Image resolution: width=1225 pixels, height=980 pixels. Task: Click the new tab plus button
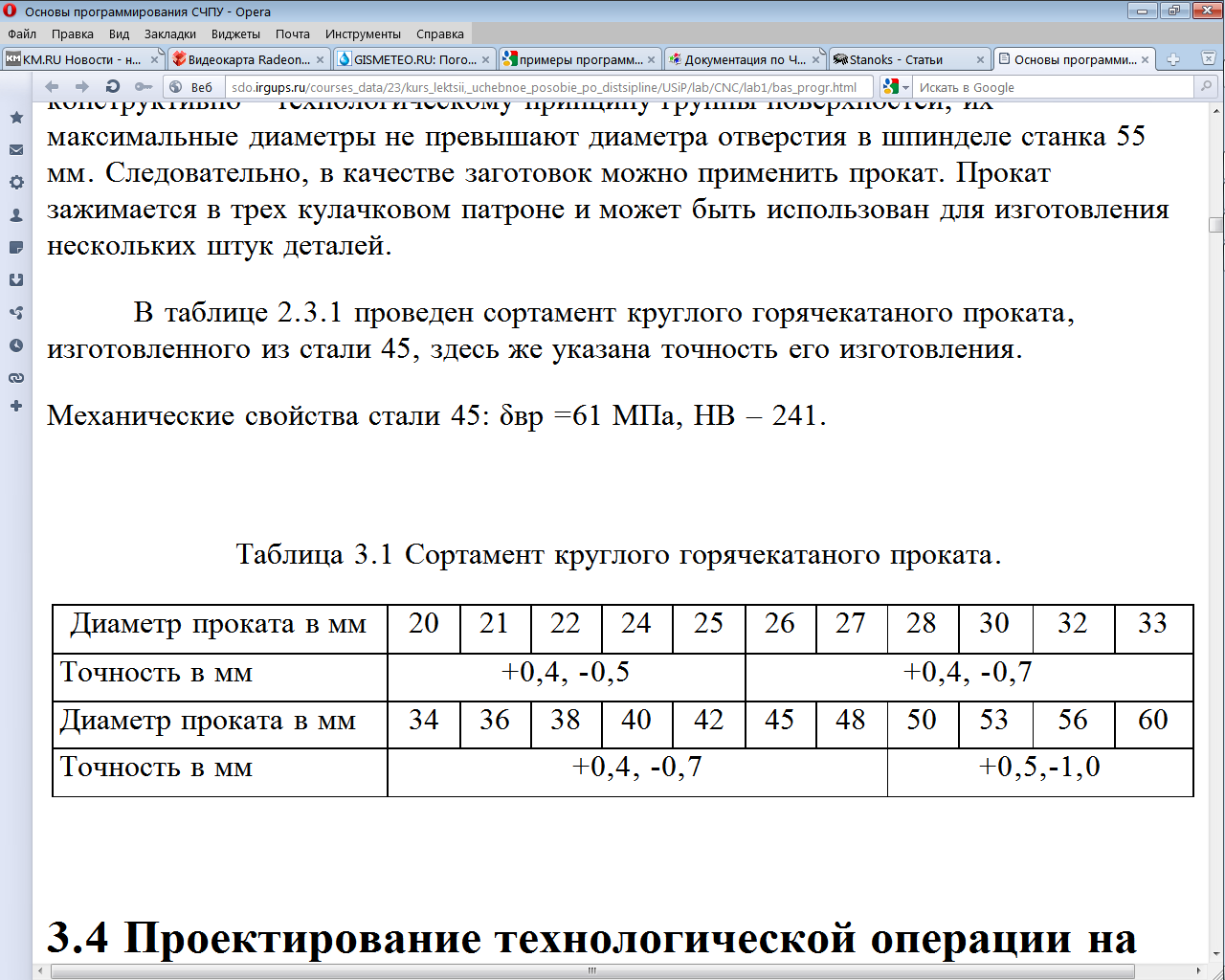coord(1172,59)
